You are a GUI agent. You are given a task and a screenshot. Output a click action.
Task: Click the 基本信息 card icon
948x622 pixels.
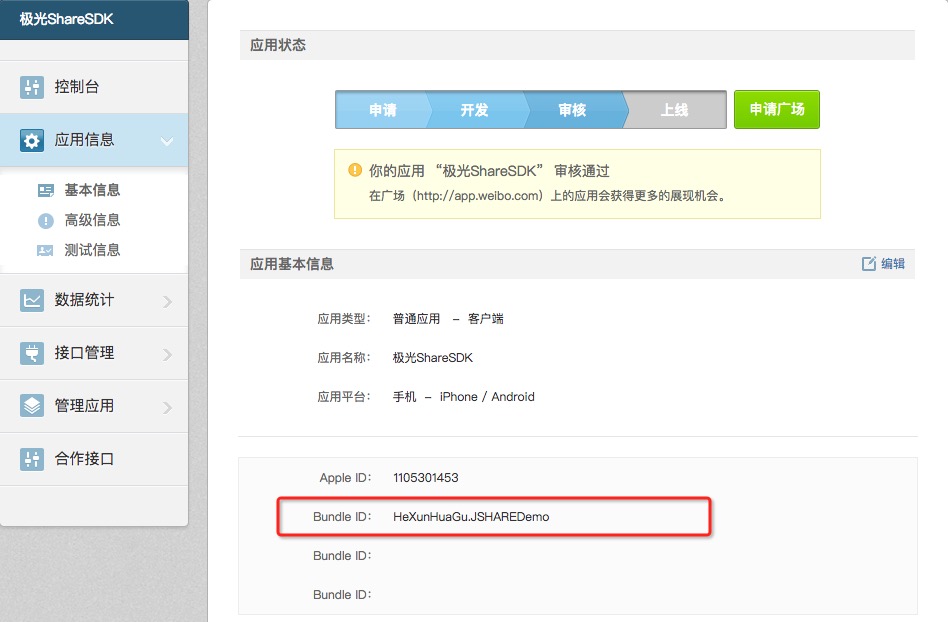pyautogui.click(x=45, y=190)
